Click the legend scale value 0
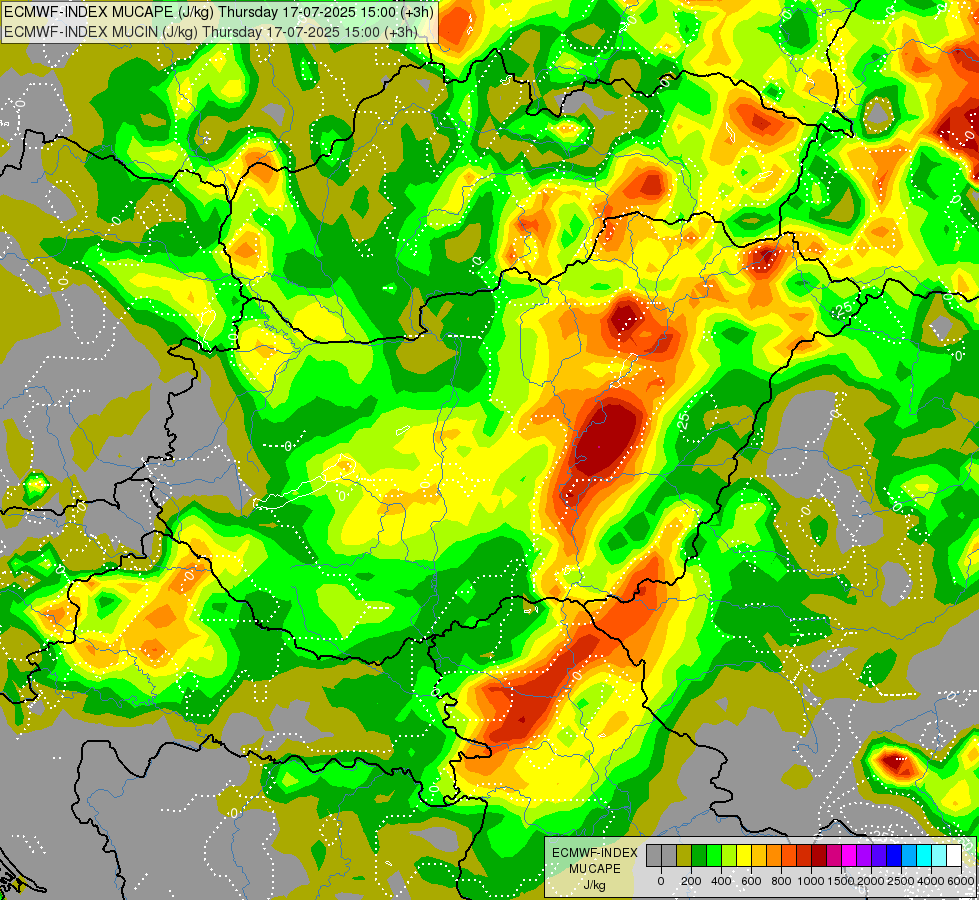The width and height of the screenshot is (979, 900). (x=661, y=881)
